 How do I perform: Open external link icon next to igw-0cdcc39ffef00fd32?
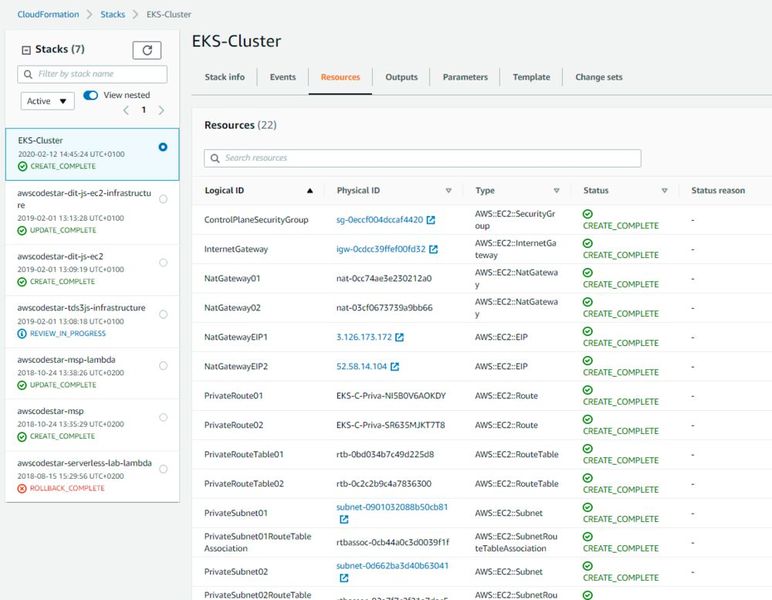pyautogui.click(x=433, y=250)
